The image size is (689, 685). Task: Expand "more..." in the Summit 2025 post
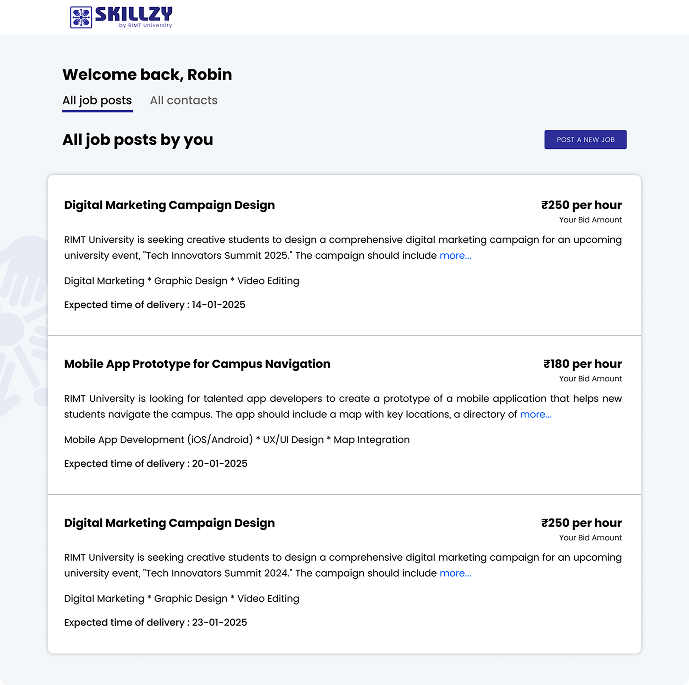point(455,256)
